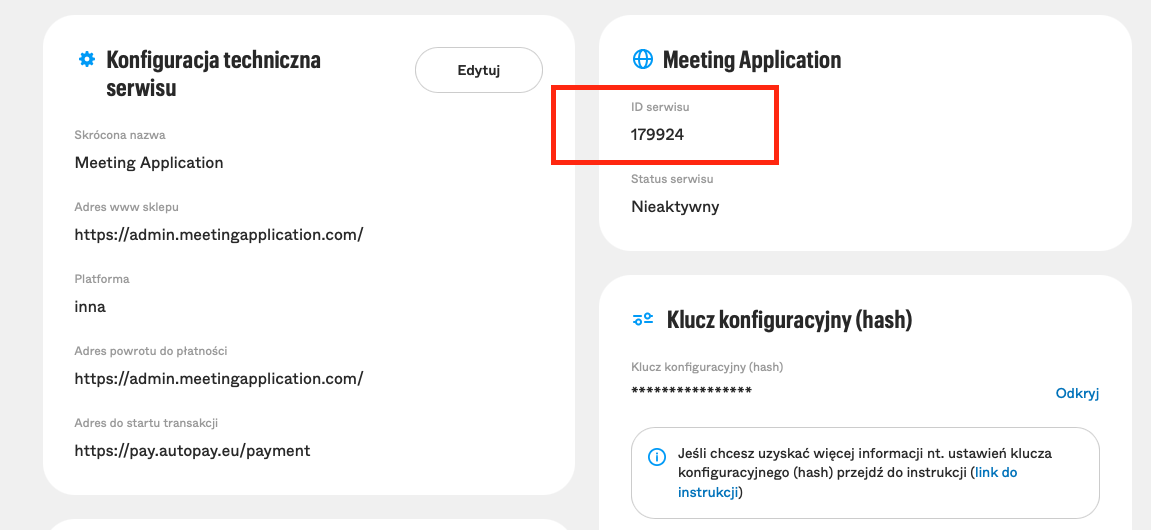Click the Adres powrotu do płatności URL value
This screenshot has height=530, width=1151.
point(219,379)
